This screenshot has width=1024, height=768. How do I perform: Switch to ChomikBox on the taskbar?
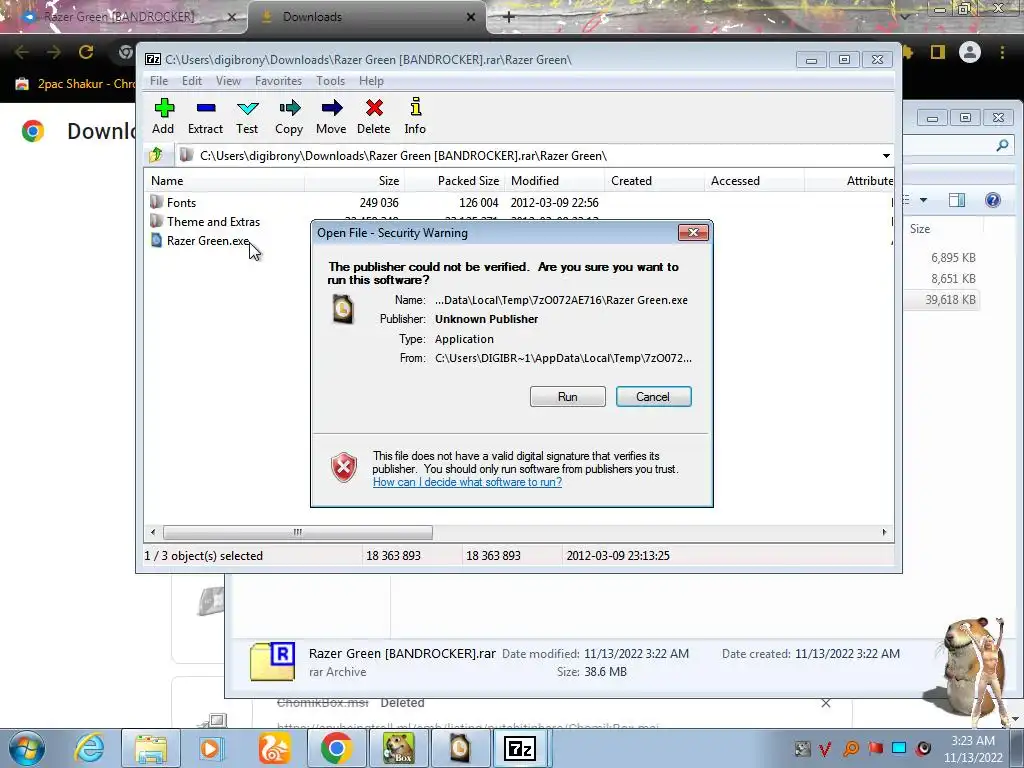click(398, 748)
